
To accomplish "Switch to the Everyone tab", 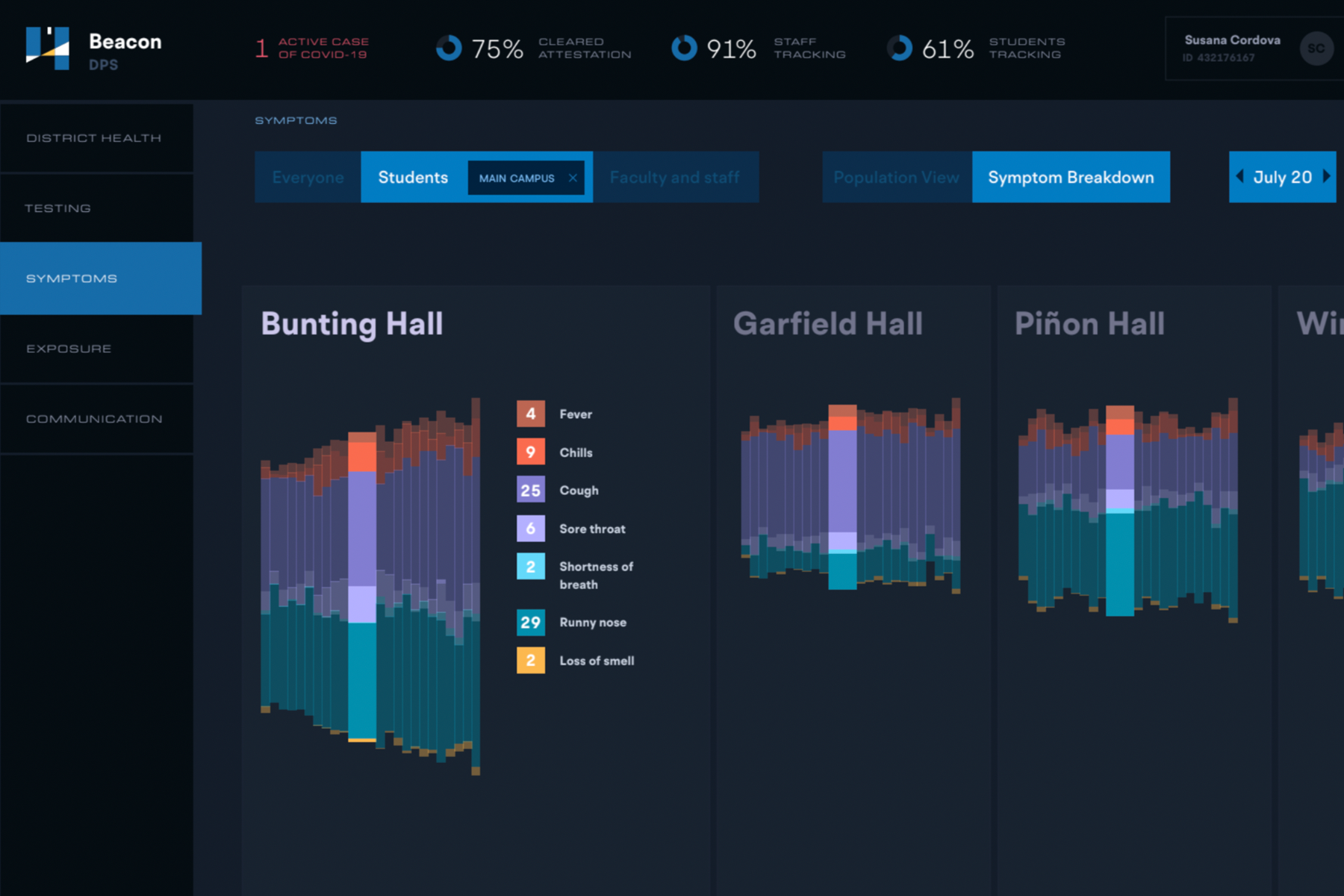I will (308, 177).
